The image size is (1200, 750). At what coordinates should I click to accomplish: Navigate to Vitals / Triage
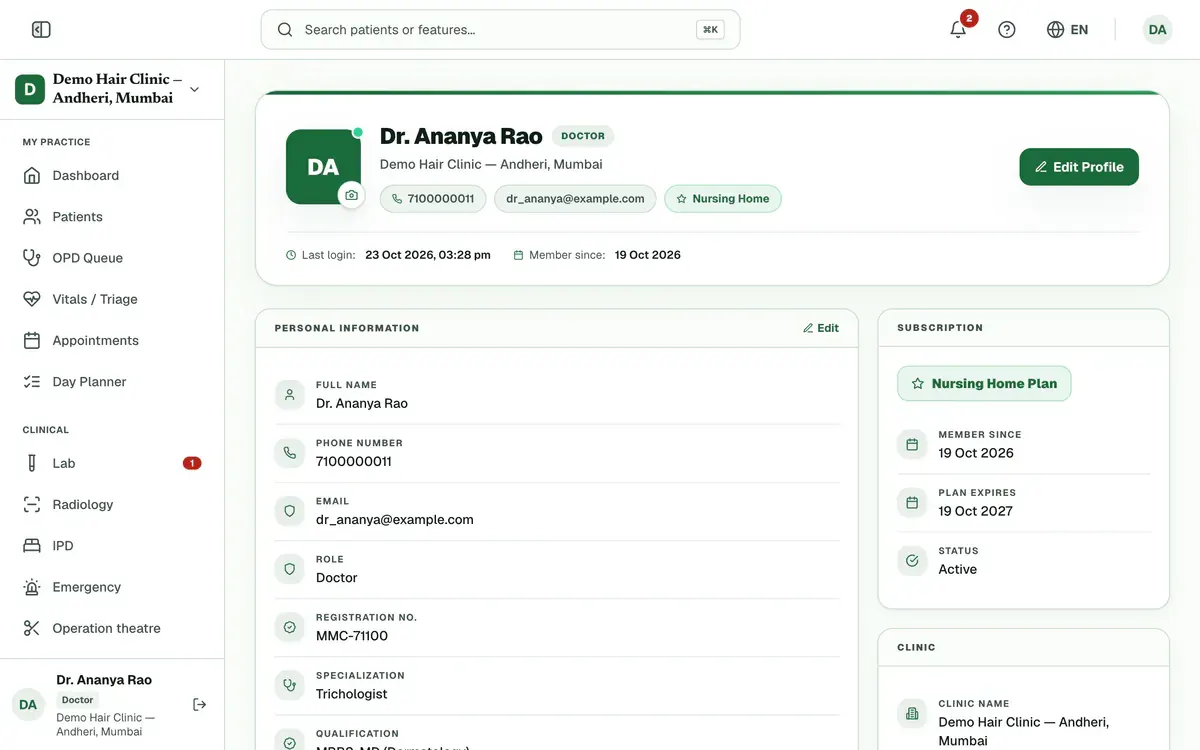pos(112,299)
